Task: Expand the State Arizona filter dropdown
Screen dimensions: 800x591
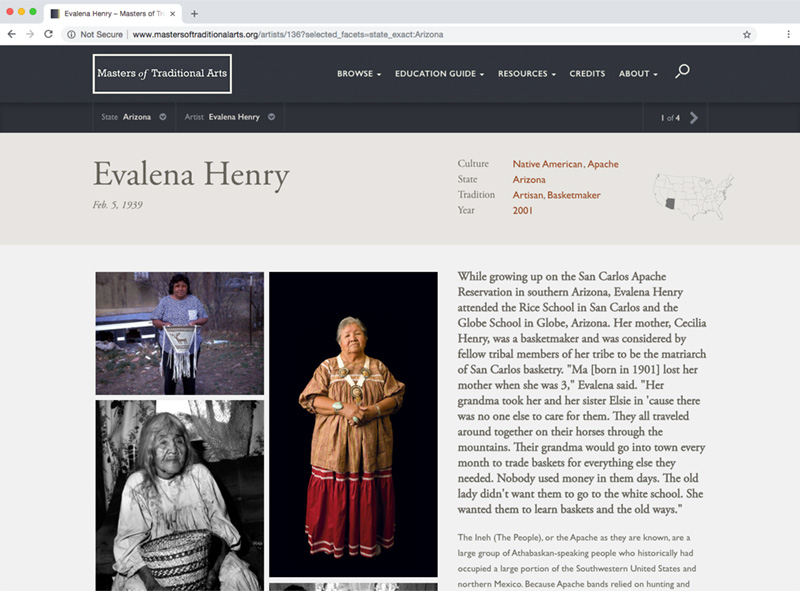Action: (x=163, y=117)
